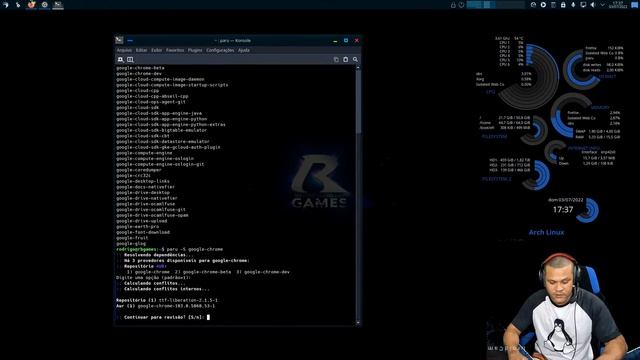Open the Favoritos menu
The image size is (640, 360).
(175, 50)
